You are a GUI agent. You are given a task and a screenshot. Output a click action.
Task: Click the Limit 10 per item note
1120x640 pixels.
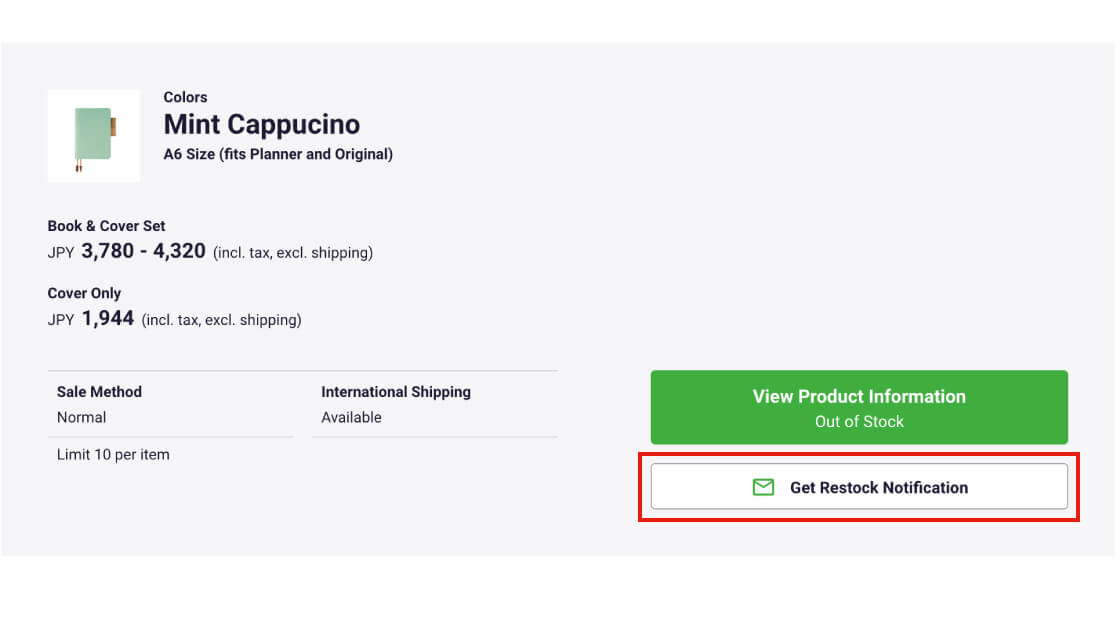(113, 454)
